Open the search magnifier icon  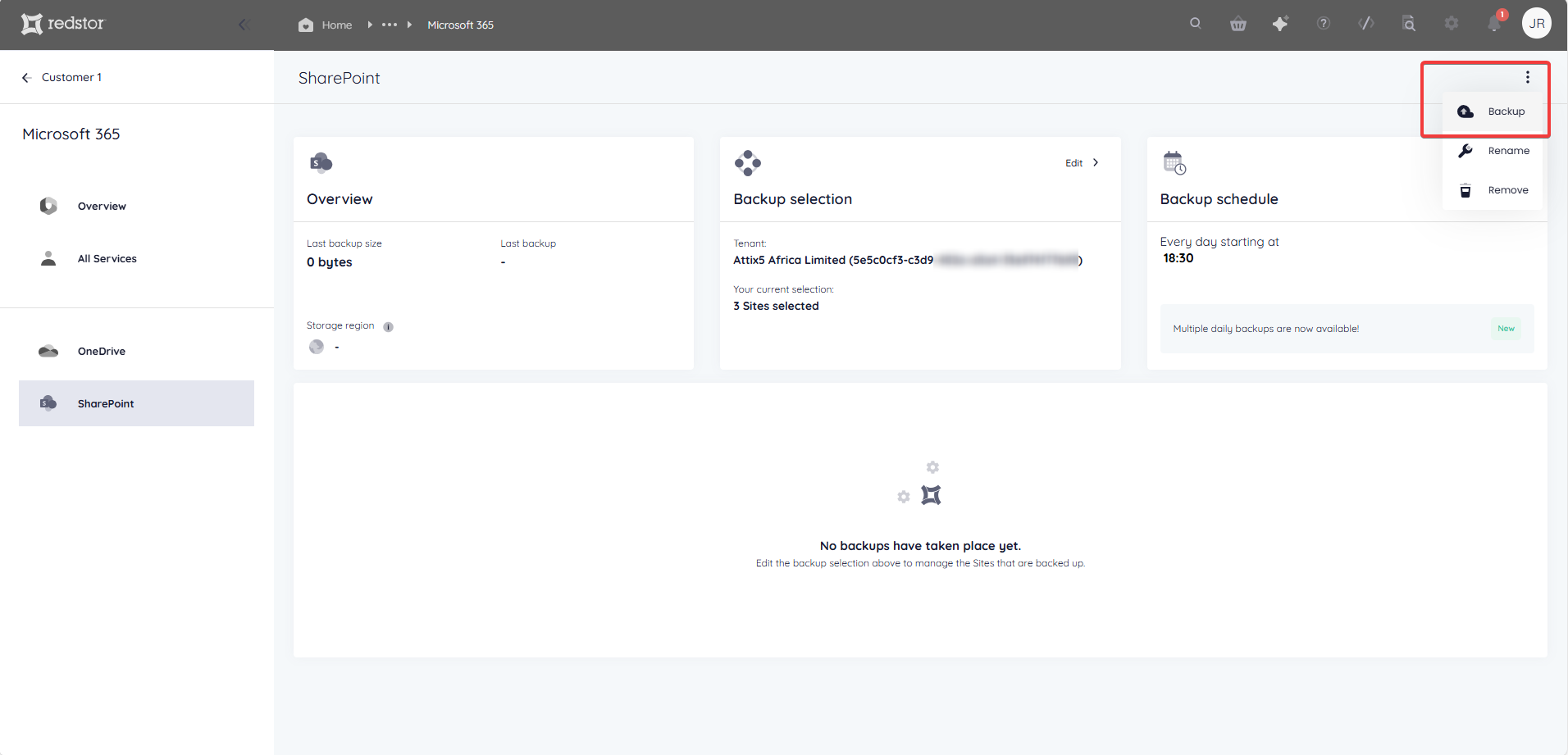coord(1196,23)
